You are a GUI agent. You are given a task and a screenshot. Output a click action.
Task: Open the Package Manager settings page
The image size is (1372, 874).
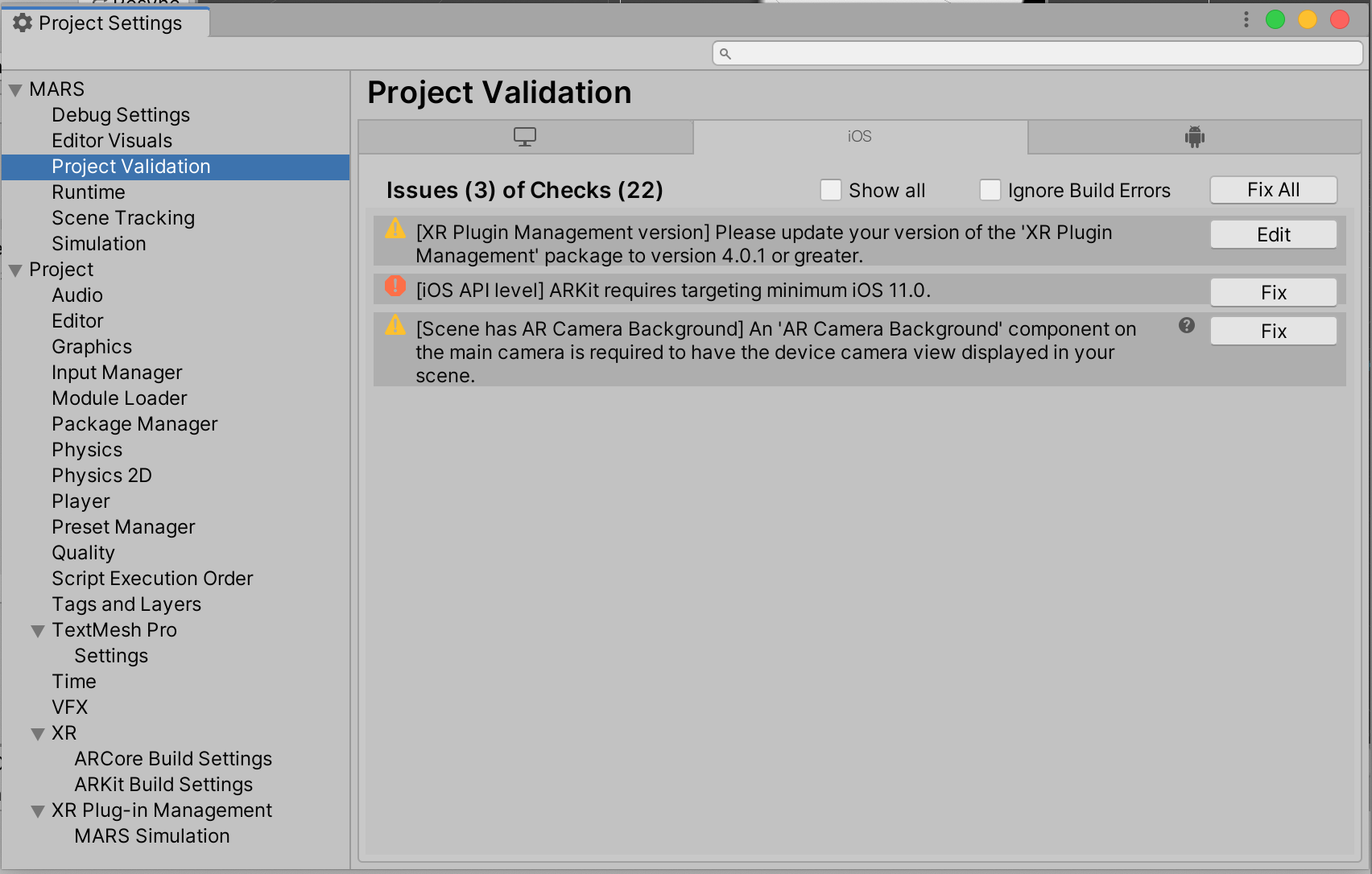pos(134,423)
